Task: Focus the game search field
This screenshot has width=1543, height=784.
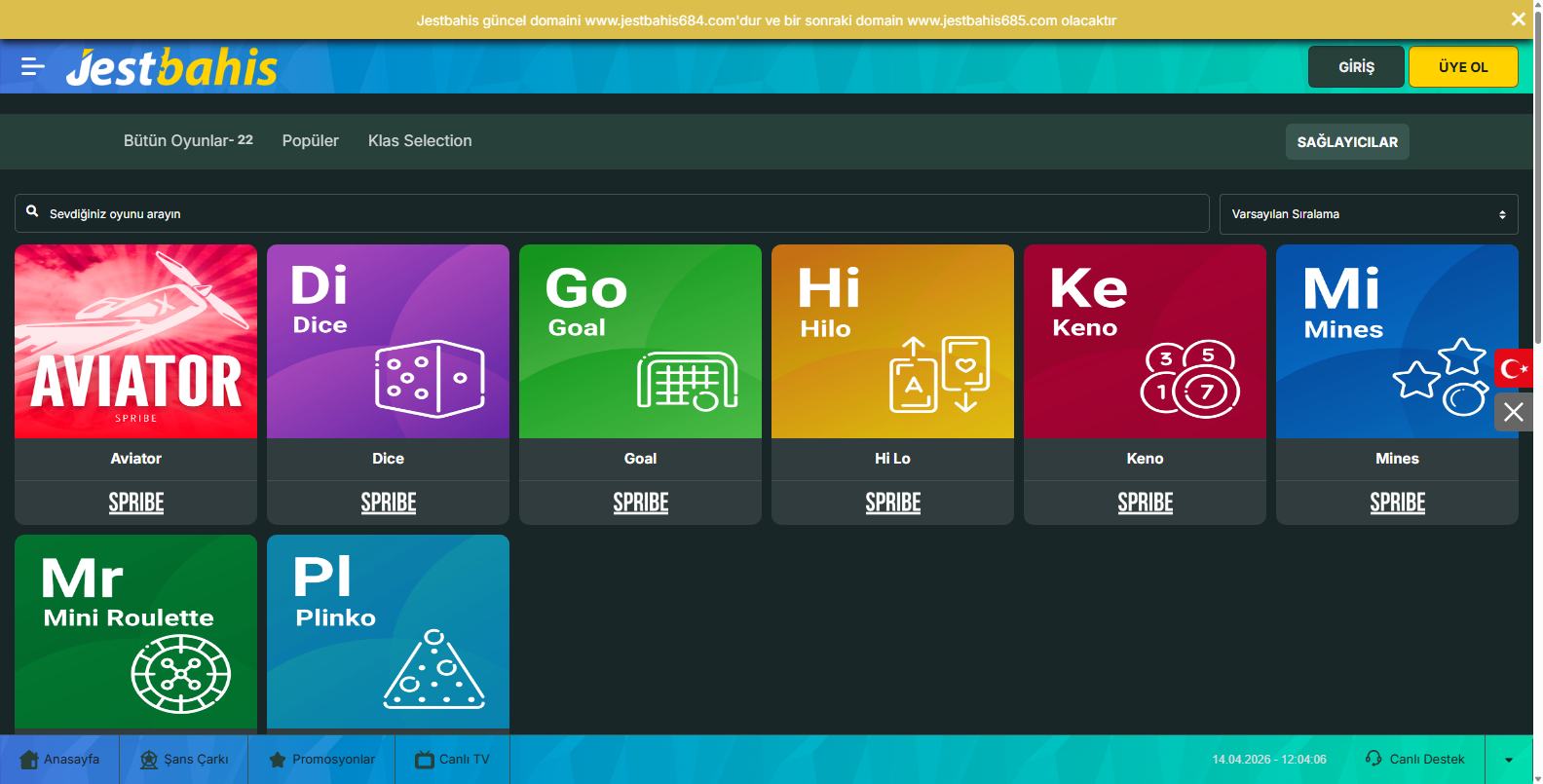Action: click(x=612, y=213)
